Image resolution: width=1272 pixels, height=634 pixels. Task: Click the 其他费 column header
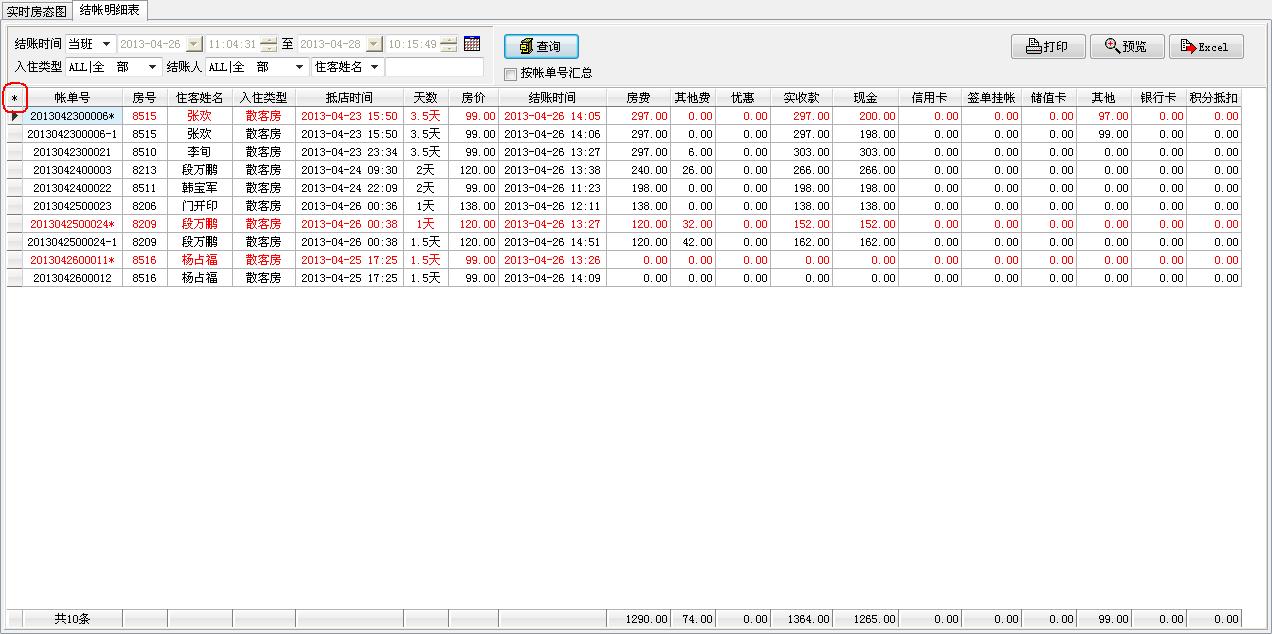tap(692, 97)
